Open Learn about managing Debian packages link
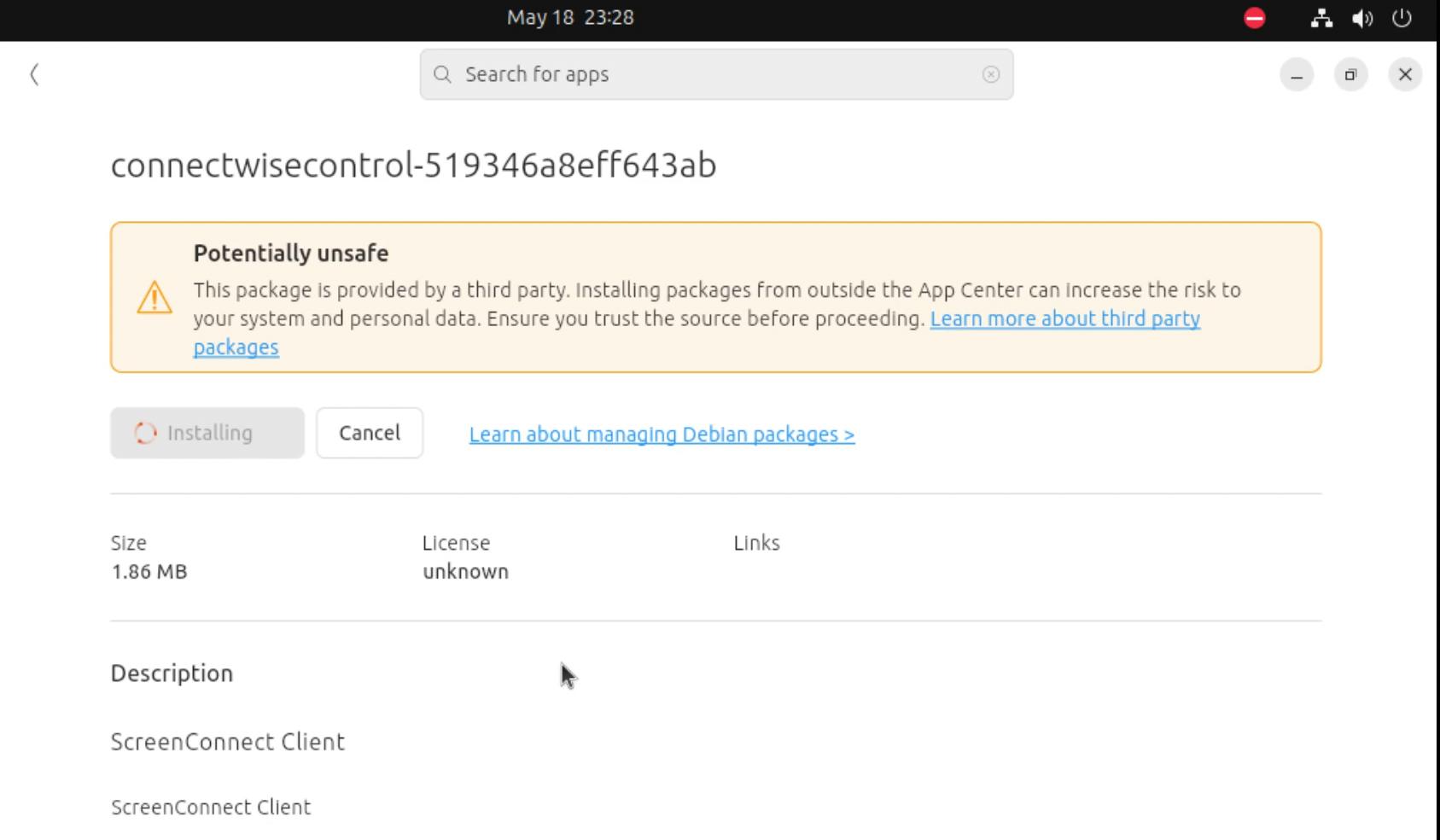The image size is (1440, 840). coord(662,435)
